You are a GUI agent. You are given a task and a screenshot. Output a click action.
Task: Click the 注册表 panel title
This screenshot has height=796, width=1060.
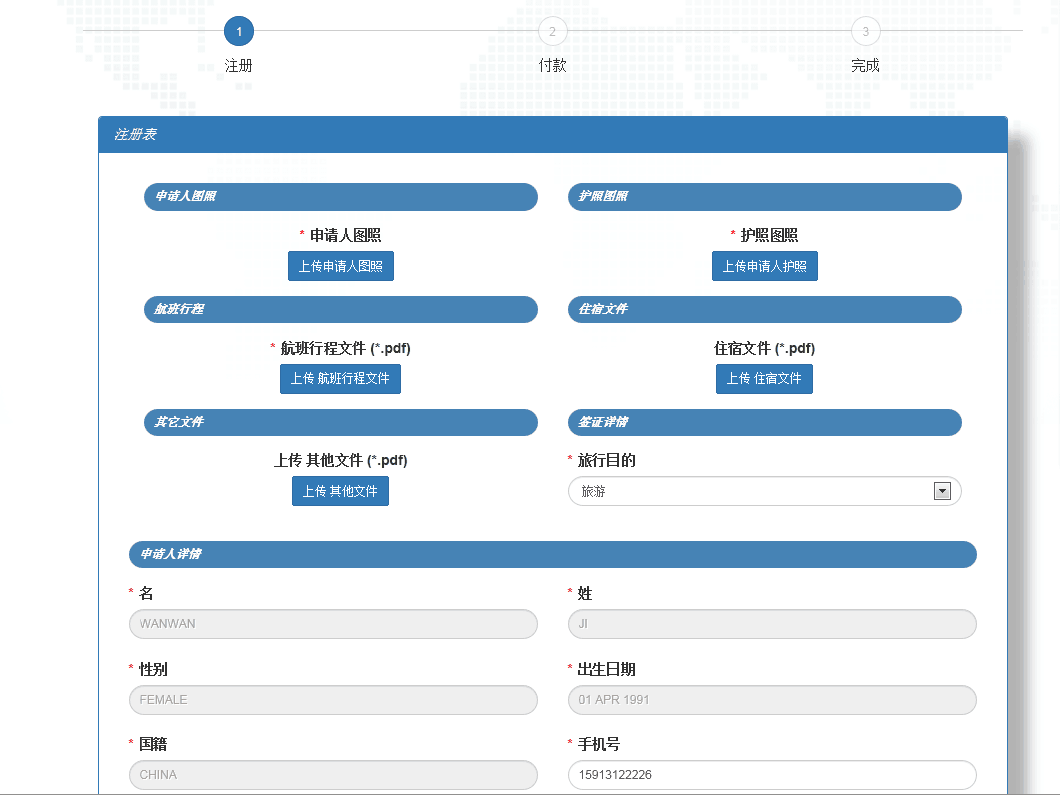click(135, 135)
